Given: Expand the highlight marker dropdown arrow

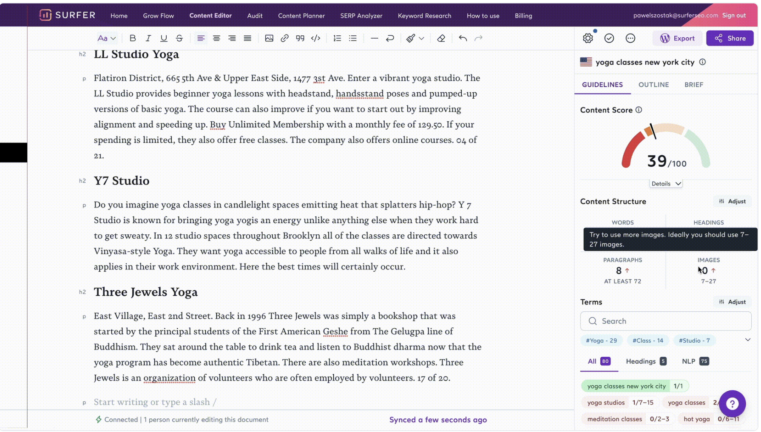Looking at the screenshot, I should (x=421, y=38).
